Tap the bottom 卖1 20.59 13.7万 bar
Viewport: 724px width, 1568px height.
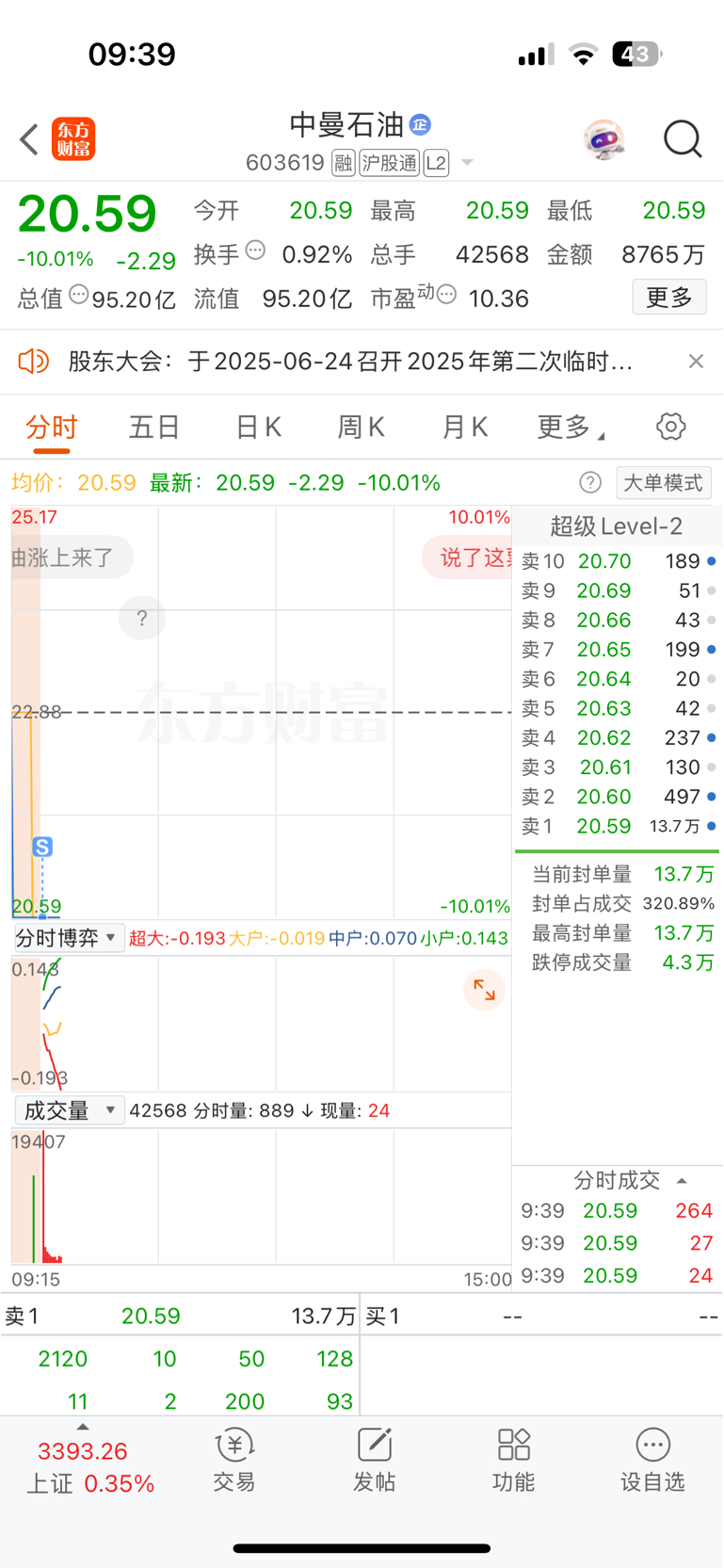tap(180, 1317)
